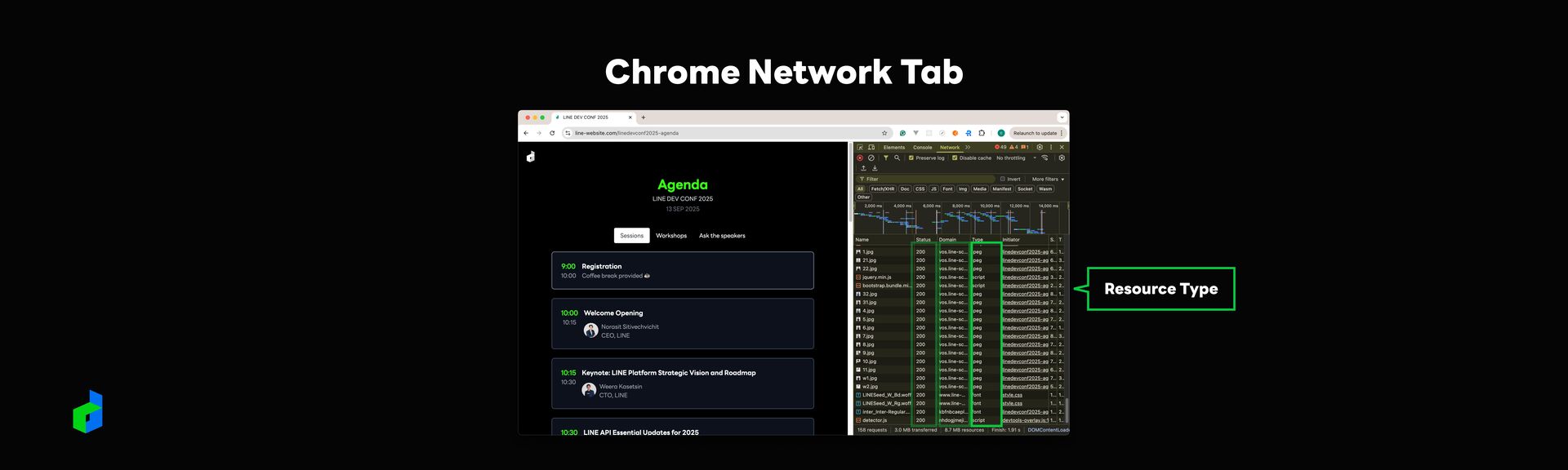This screenshot has height=470, width=1568.
Task: Open DevTools settings gear icon
Action: click(x=1040, y=148)
